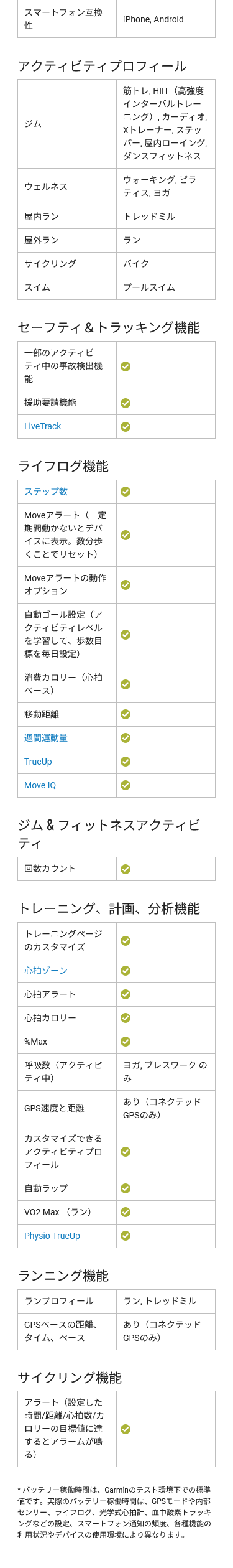
Task: Open the Move IQ link
Action: [x=40, y=785]
